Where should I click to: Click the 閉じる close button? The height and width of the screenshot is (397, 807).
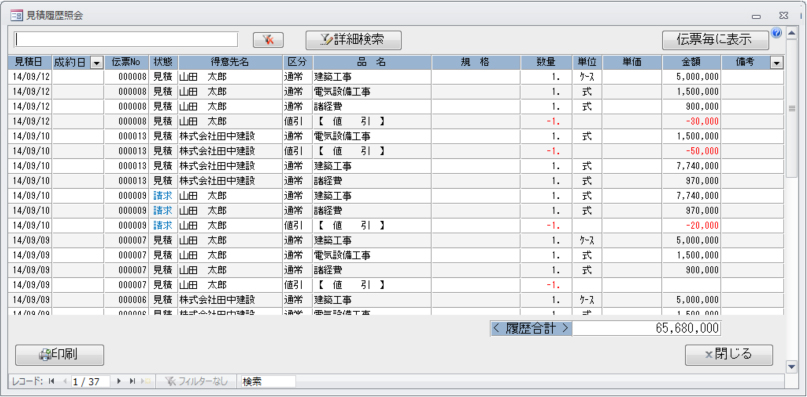point(729,355)
